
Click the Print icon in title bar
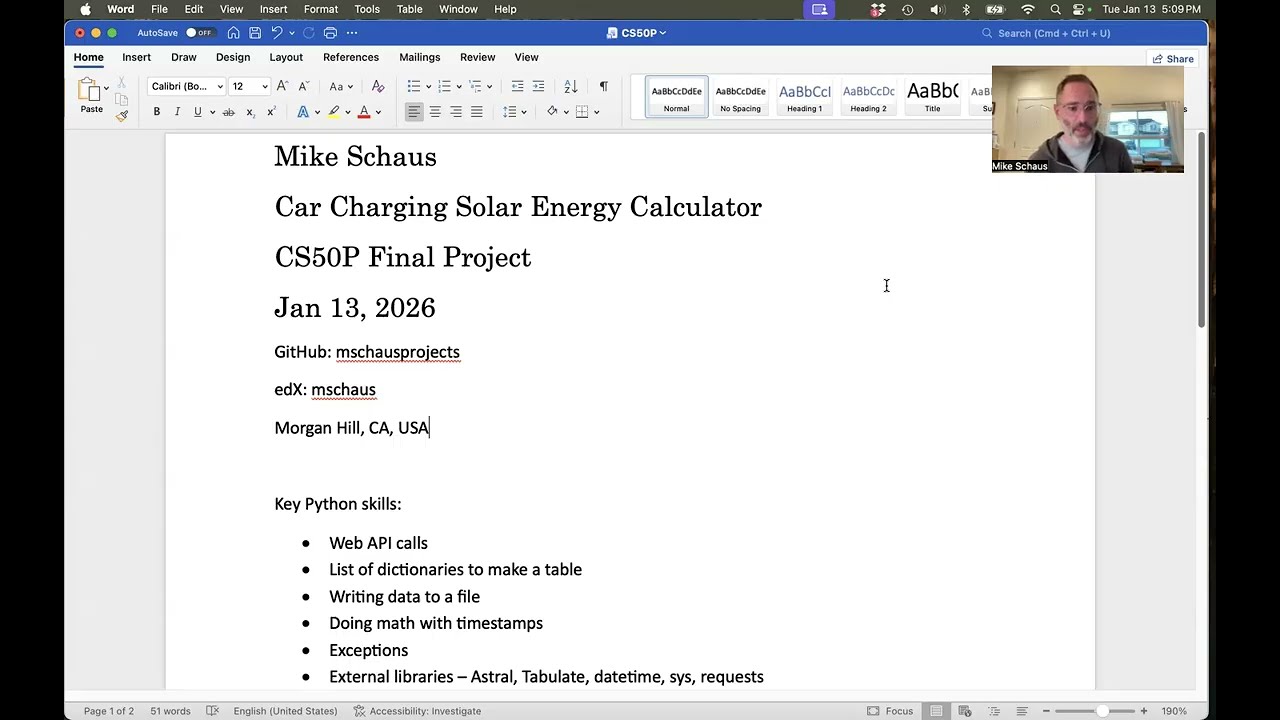pyautogui.click(x=330, y=33)
